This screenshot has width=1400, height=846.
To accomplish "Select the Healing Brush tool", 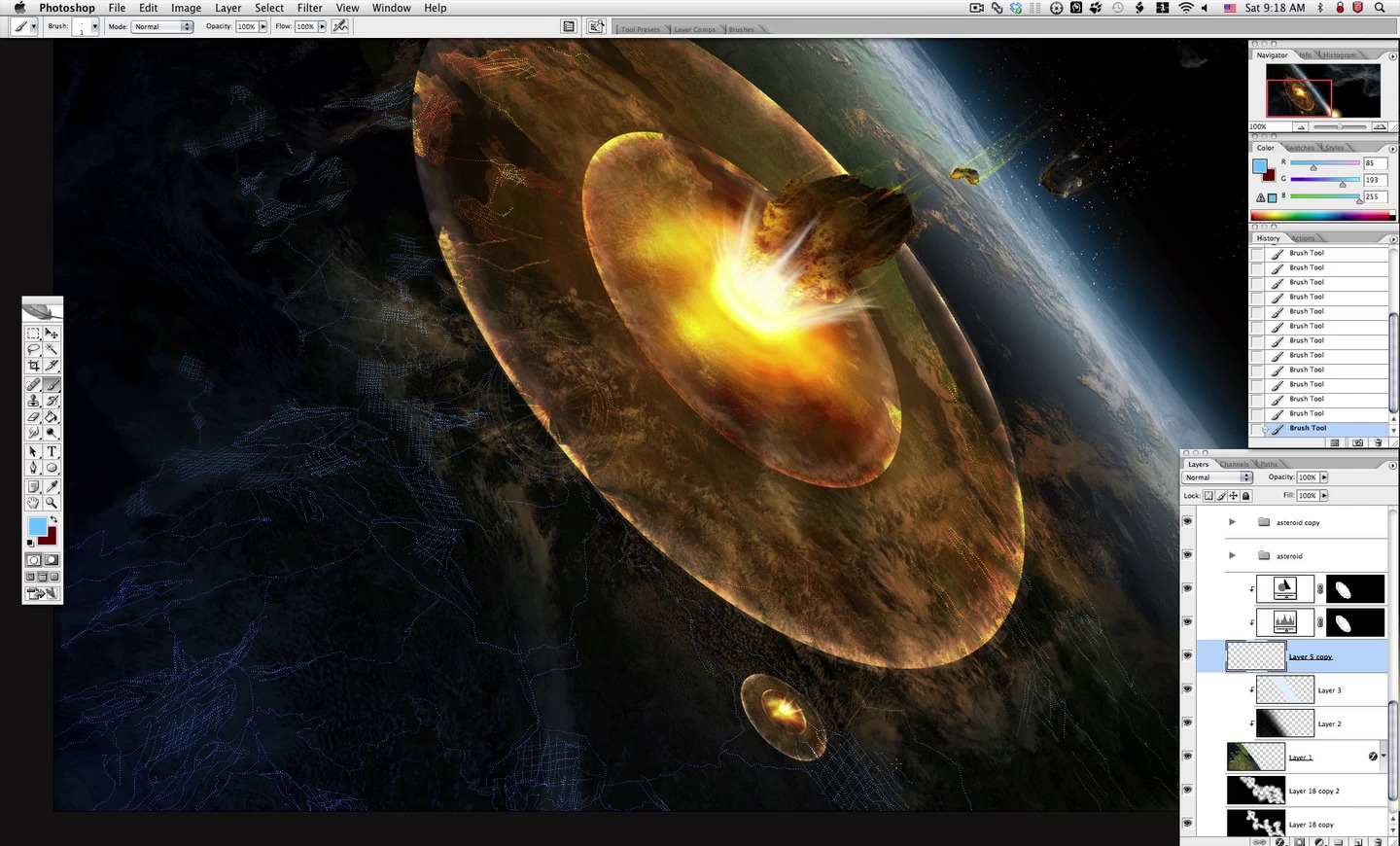I will pos(33,384).
